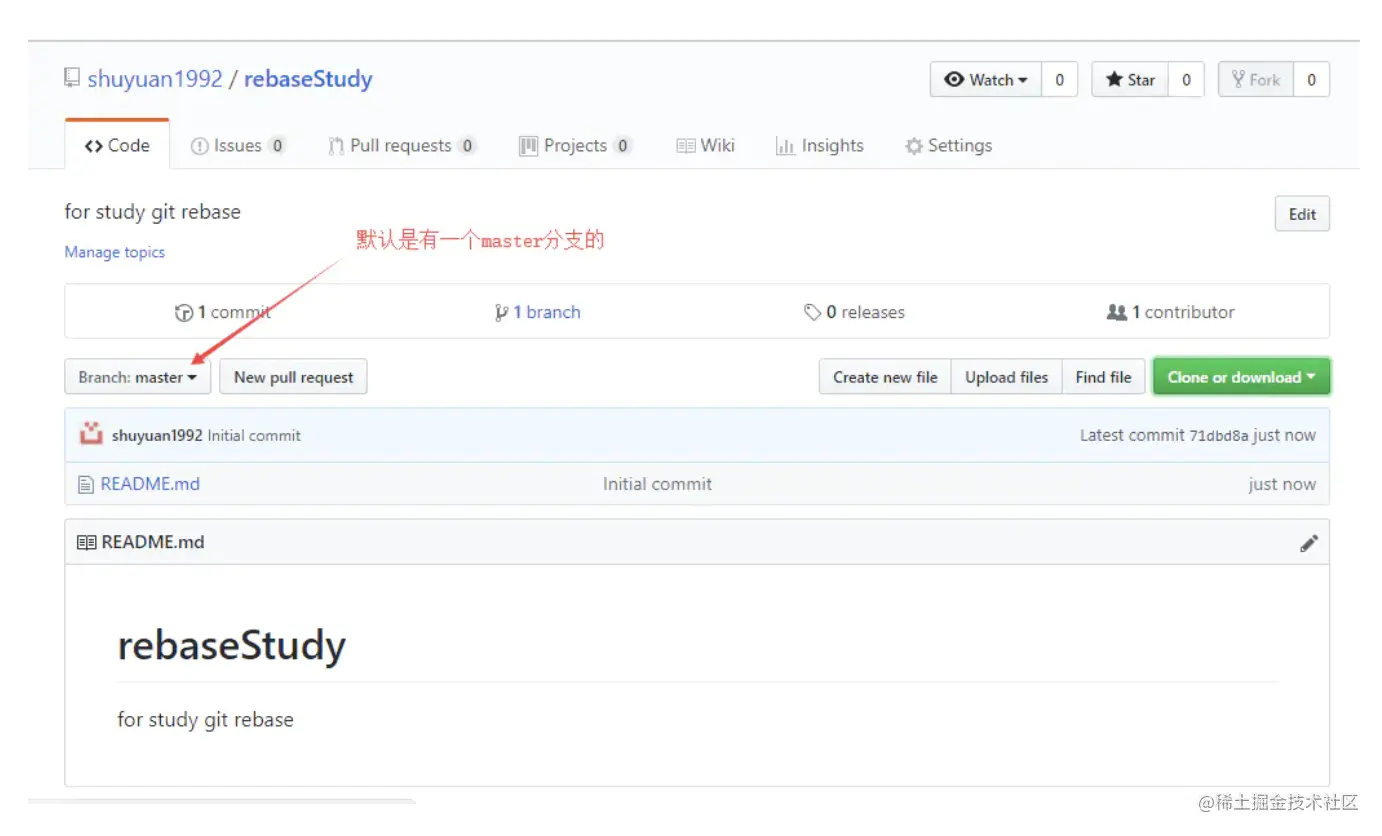Open the Wiki tab
Image resolution: width=1382 pixels, height=836 pixels.
click(705, 145)
